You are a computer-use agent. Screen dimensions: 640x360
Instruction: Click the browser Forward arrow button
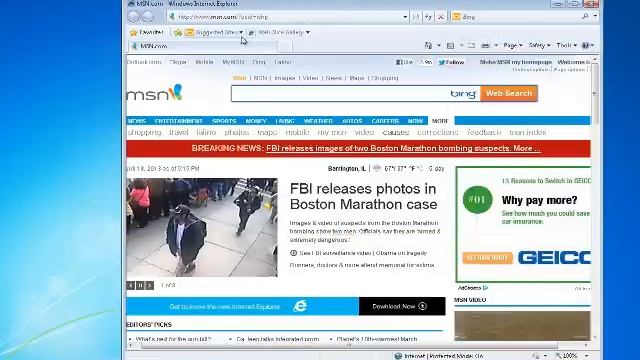point(147,16)
